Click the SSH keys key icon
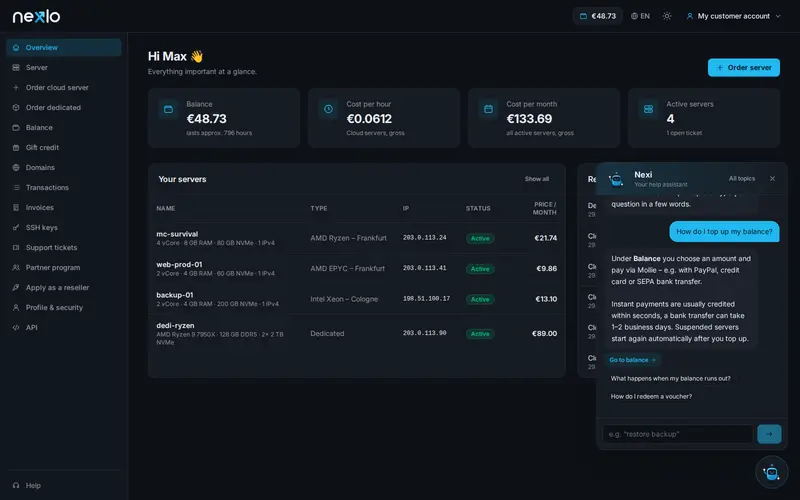The height and width of the screenshot is (500, 800). pos(16,228)
